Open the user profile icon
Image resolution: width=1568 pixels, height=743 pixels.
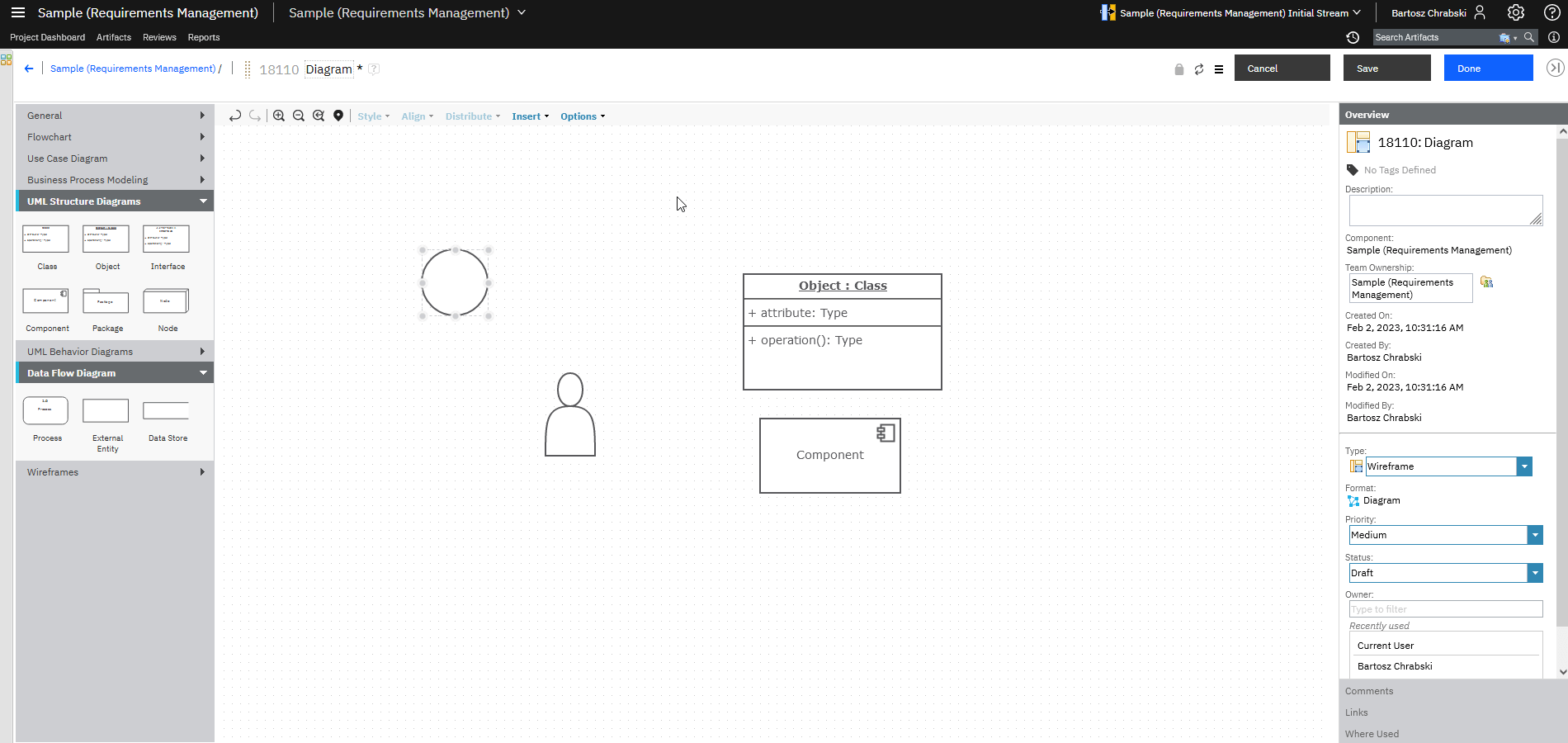point(1480,12)
